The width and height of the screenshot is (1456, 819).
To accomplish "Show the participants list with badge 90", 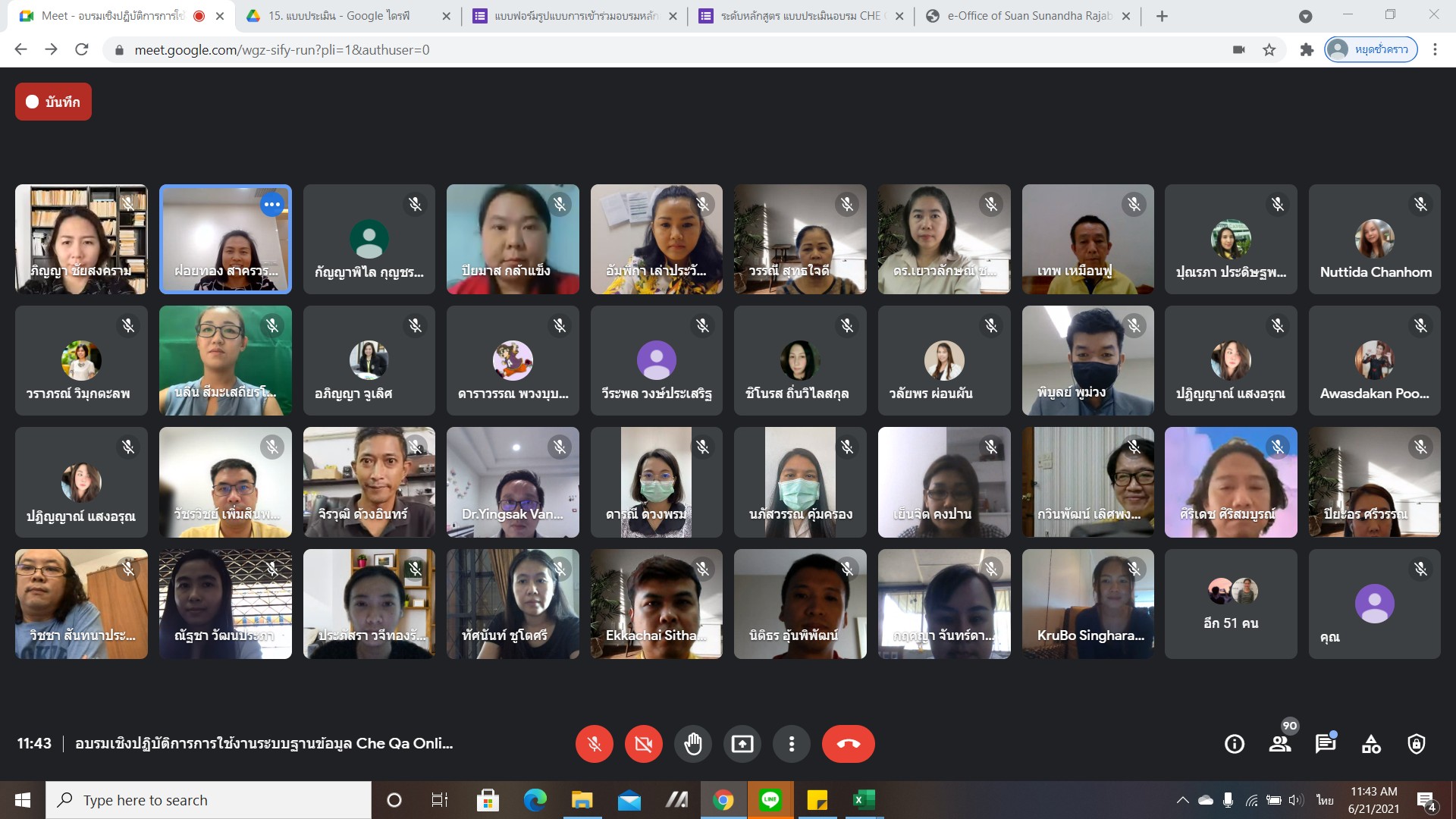I will (x=1280, y=744).
